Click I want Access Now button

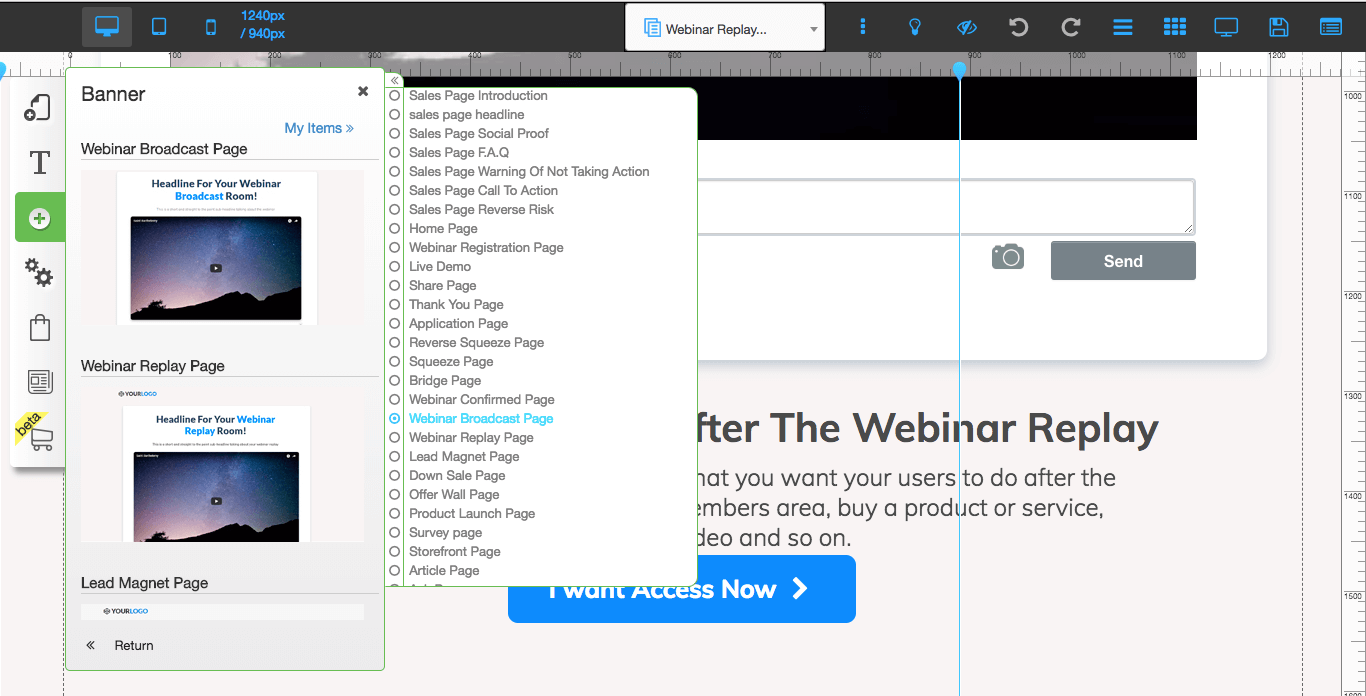682,589
